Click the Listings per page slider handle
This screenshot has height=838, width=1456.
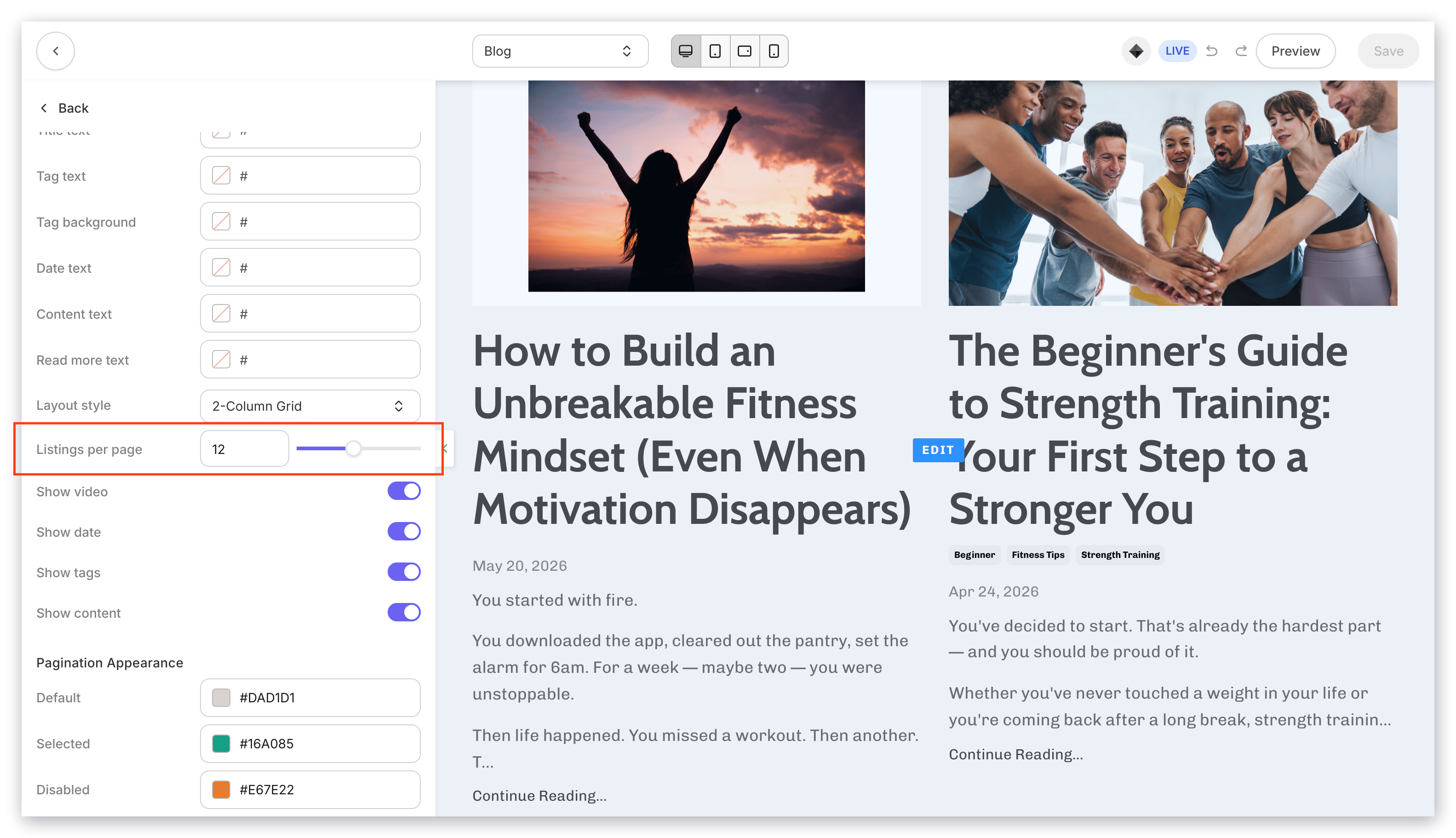click(353, 448)
